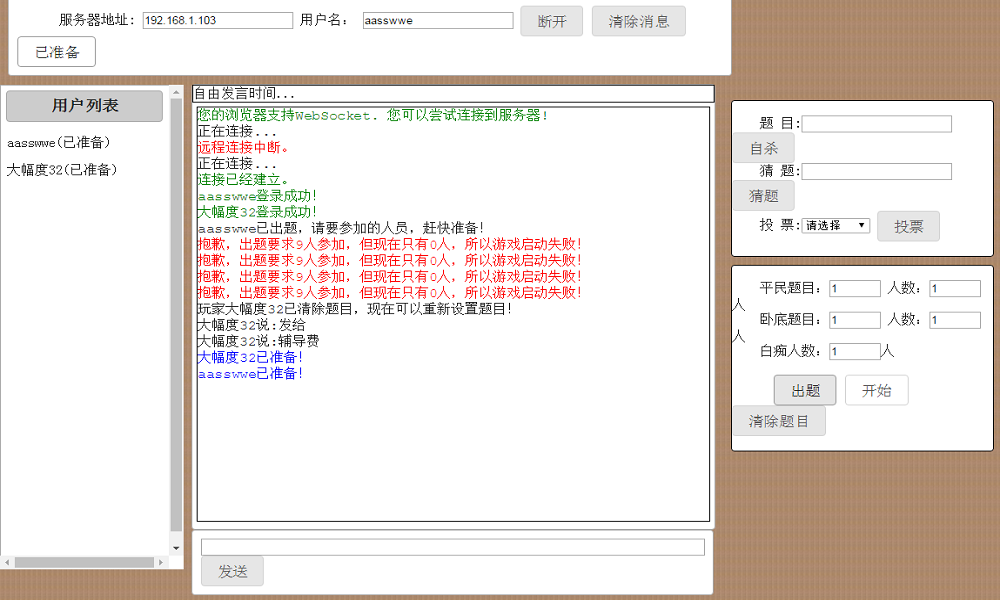Click the 自杀 button

(764, 148)
